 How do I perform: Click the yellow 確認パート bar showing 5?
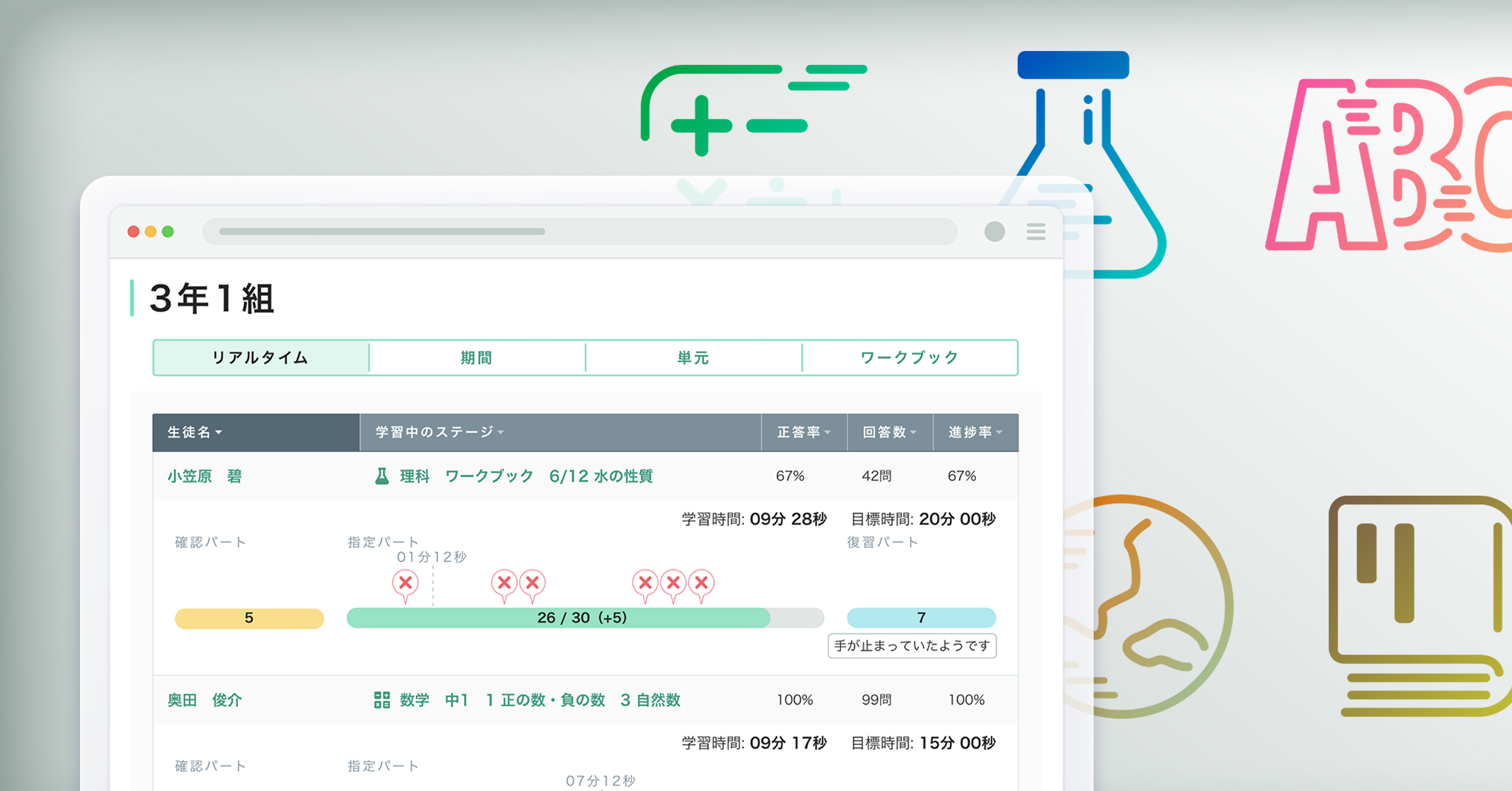[x=249, y=618]
